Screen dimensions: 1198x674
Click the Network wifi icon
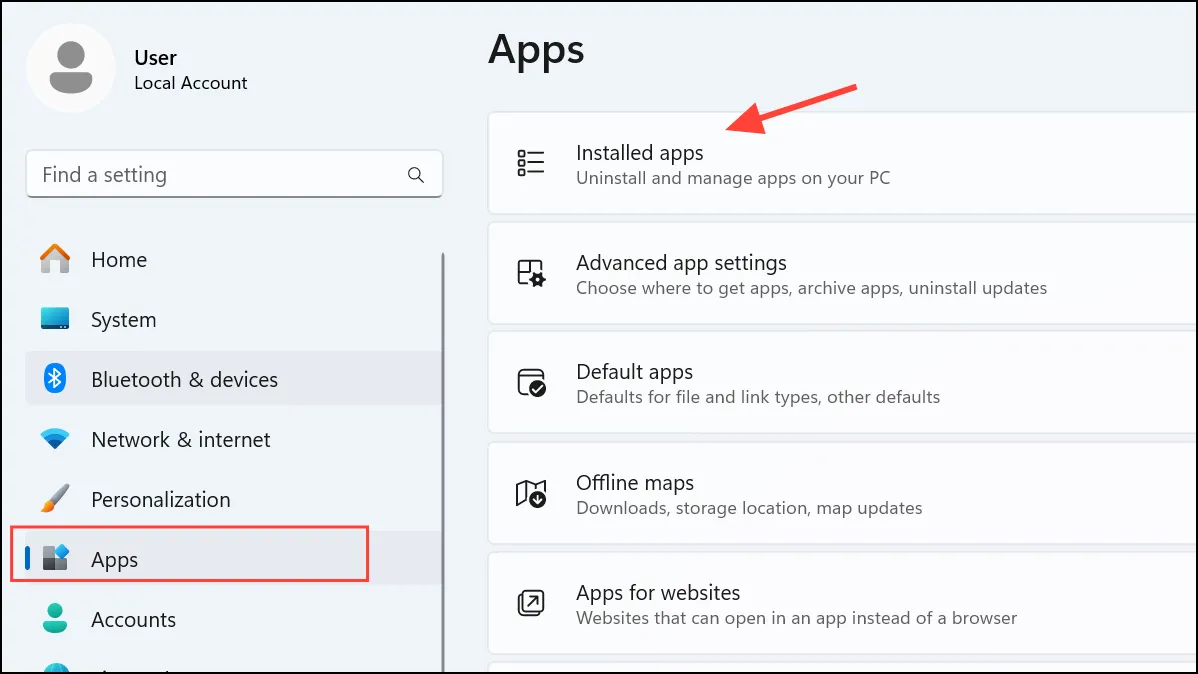55,439
